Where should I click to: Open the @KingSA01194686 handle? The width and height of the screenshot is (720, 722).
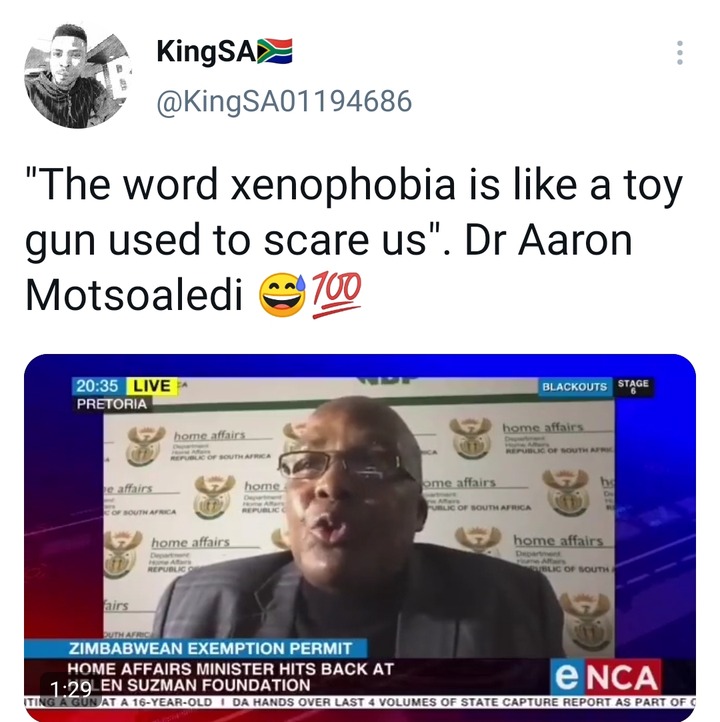click(284, 101)
